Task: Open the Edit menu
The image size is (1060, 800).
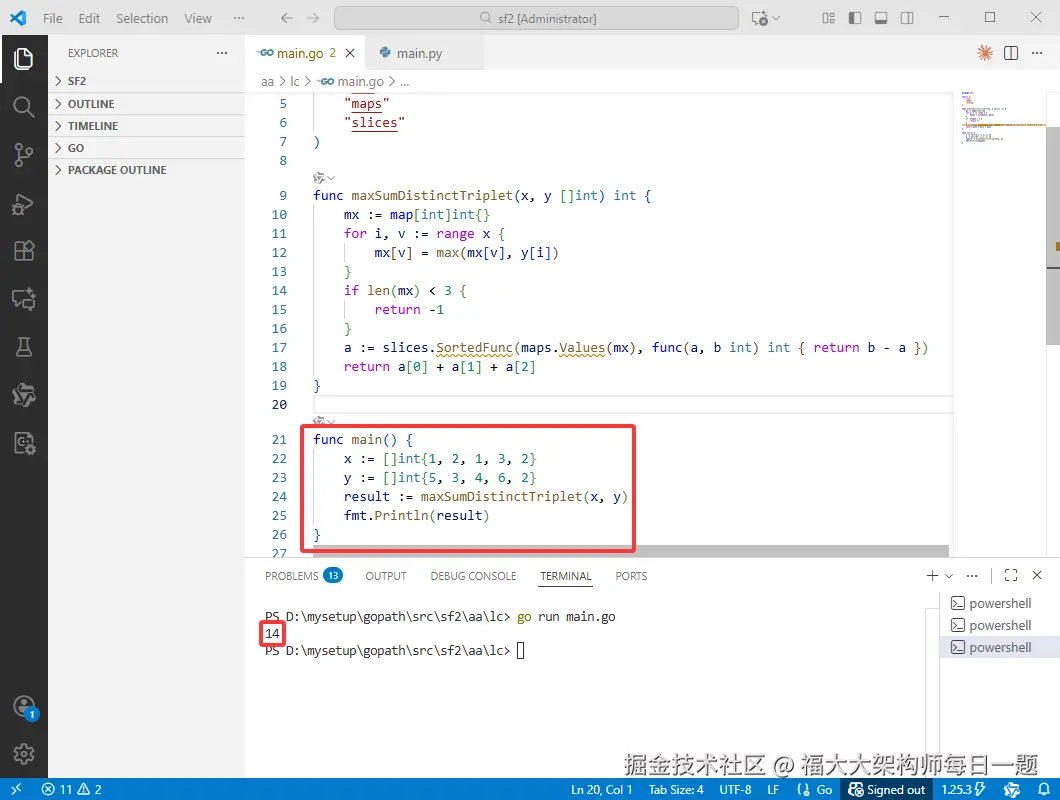Action: pos(89,18)
